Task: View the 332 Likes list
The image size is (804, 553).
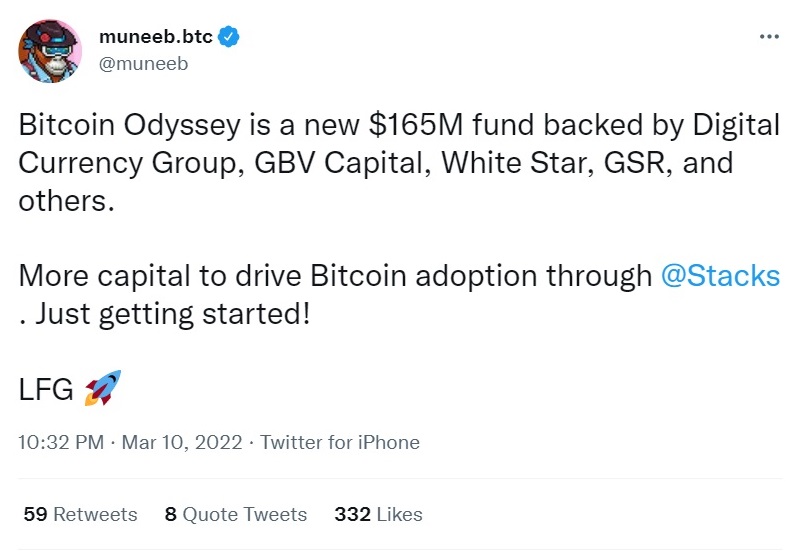Action: pyautogui.click(x=378, y=514)
